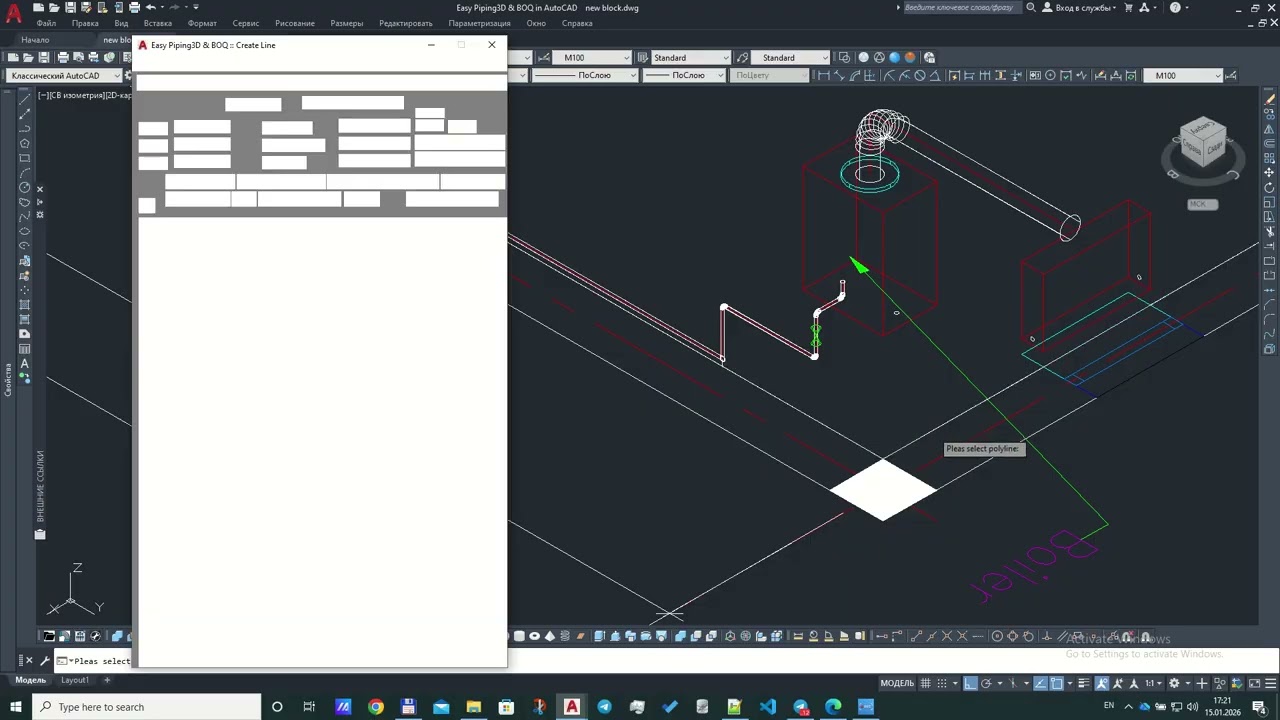The height and width of the screenshot is (720, 1280).
Task: Click the Text tool 'A' in the draw toolbar
Action: point(25,364)
